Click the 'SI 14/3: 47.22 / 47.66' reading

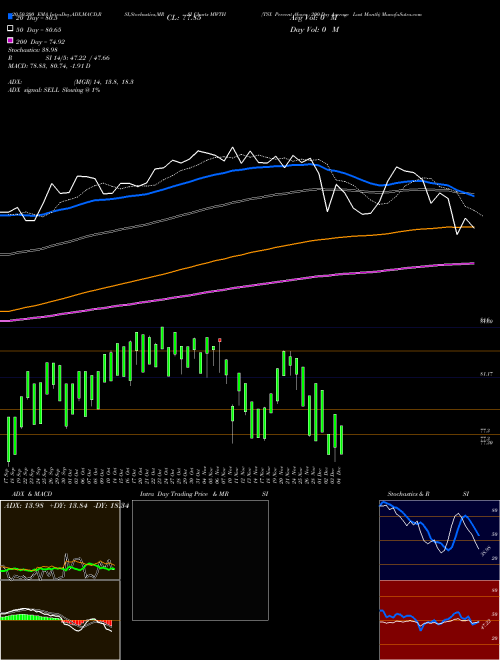pyautogui.click(x=78, y=58)
